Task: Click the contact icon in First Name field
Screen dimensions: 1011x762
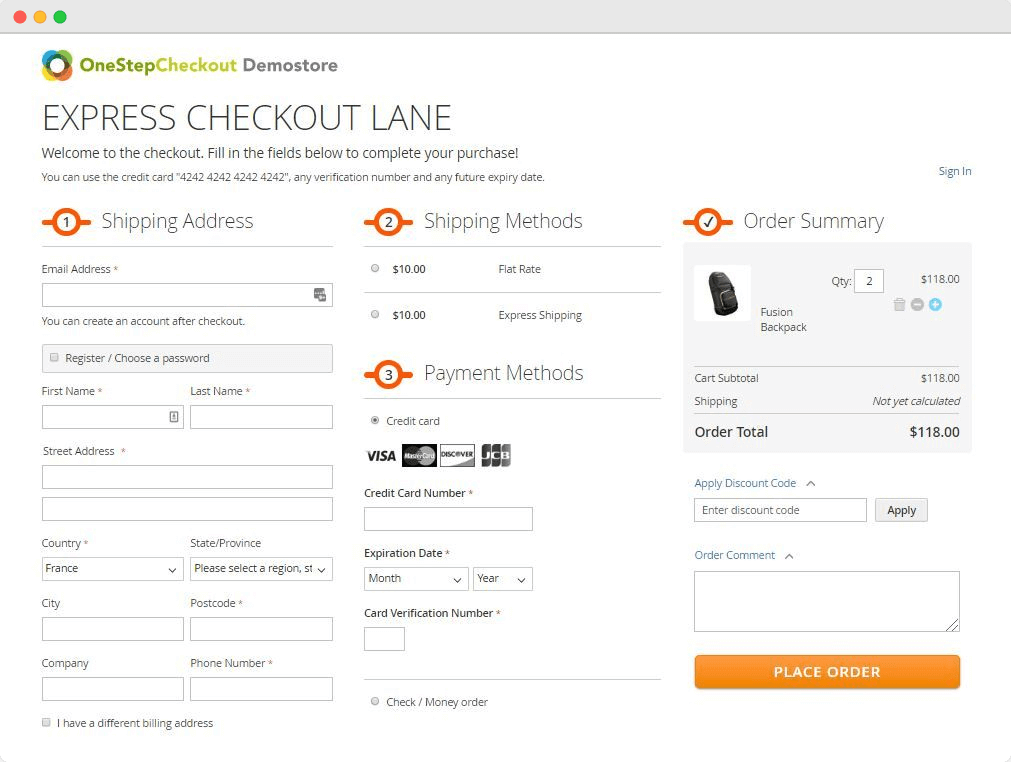Action: tap(174, 416)
